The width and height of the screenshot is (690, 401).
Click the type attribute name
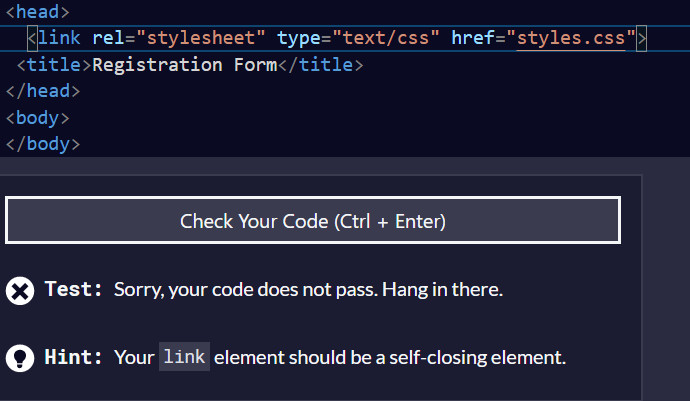pyautogui.click(x=299, y=38)
